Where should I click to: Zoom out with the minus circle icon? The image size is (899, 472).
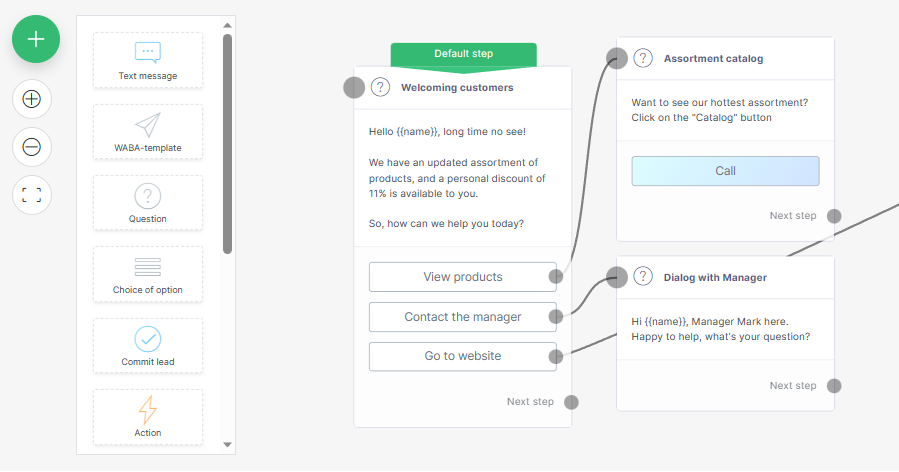pyautogui.click(x=32, y=147)
